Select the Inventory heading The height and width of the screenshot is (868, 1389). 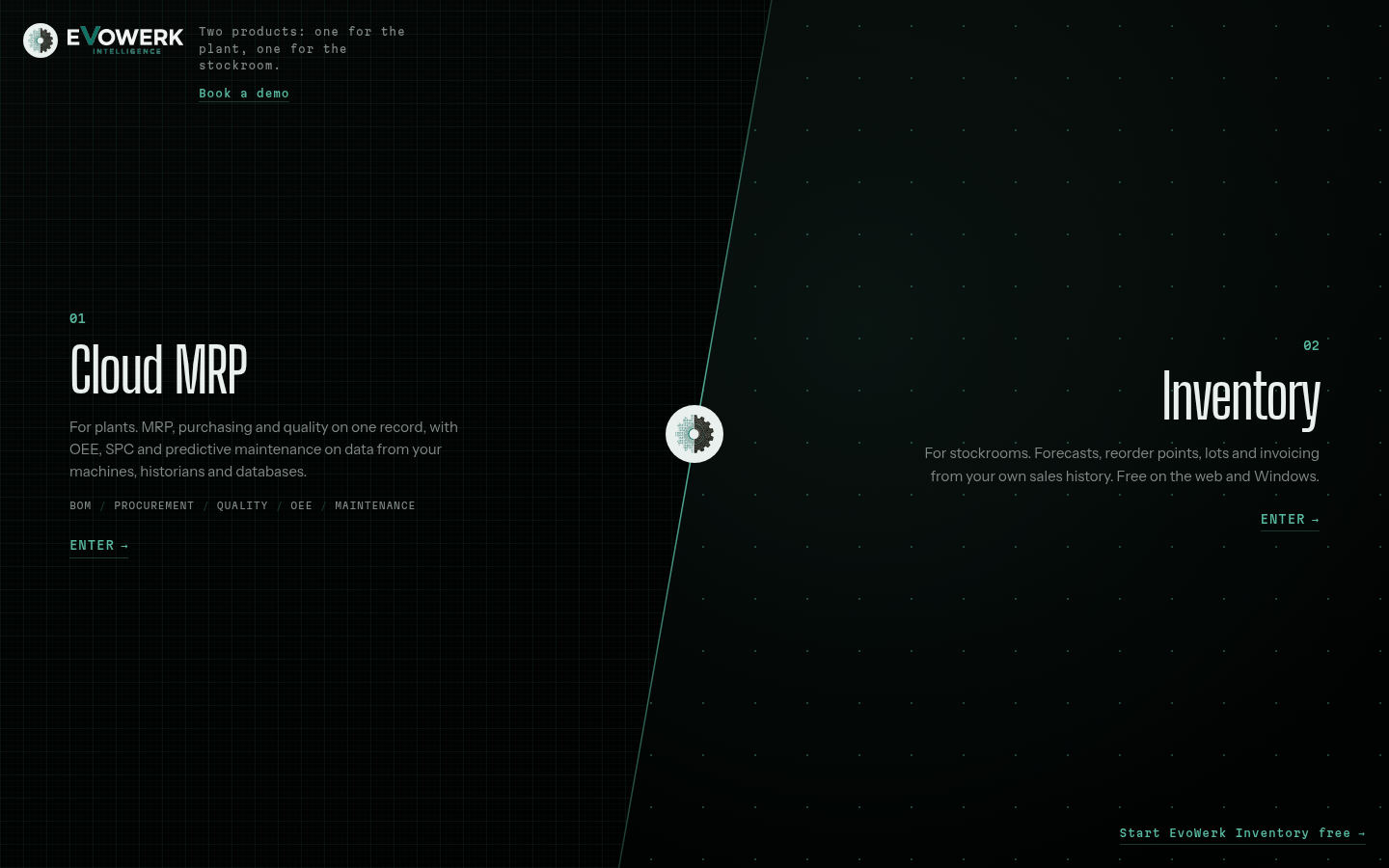click(1240, 397)
